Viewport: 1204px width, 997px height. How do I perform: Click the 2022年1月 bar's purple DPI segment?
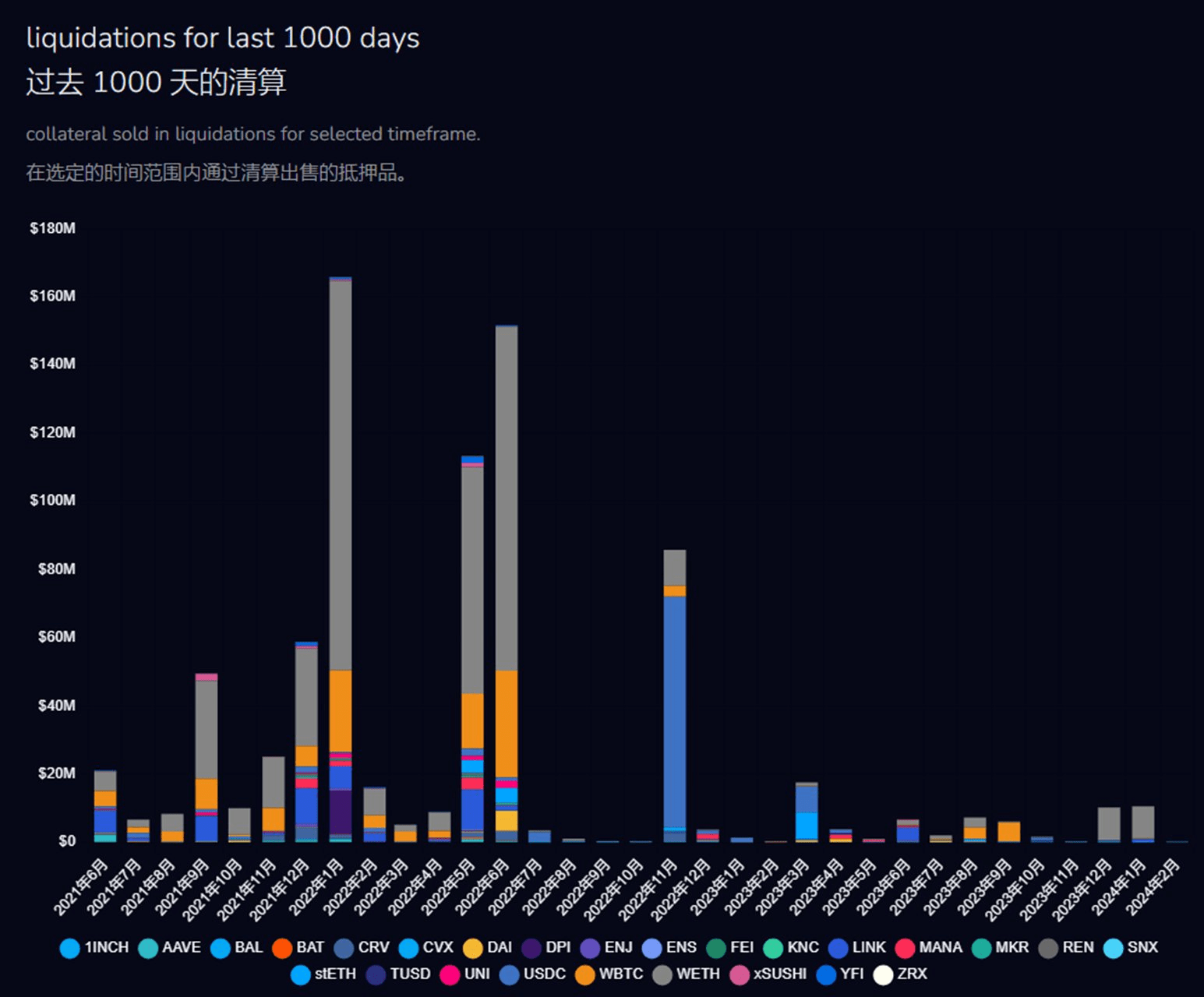pyautogui.click(x=341, y=812)
